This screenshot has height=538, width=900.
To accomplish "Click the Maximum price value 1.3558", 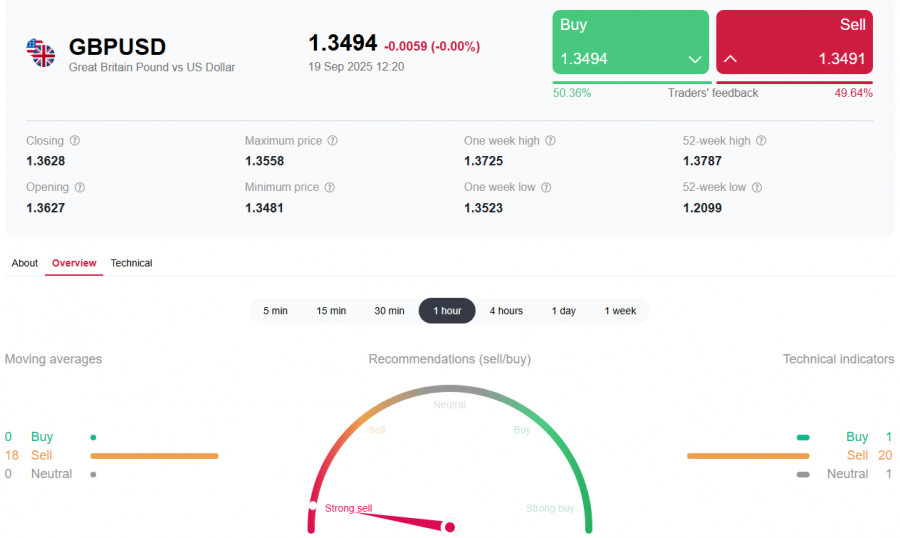I will (x=265, y=161).
